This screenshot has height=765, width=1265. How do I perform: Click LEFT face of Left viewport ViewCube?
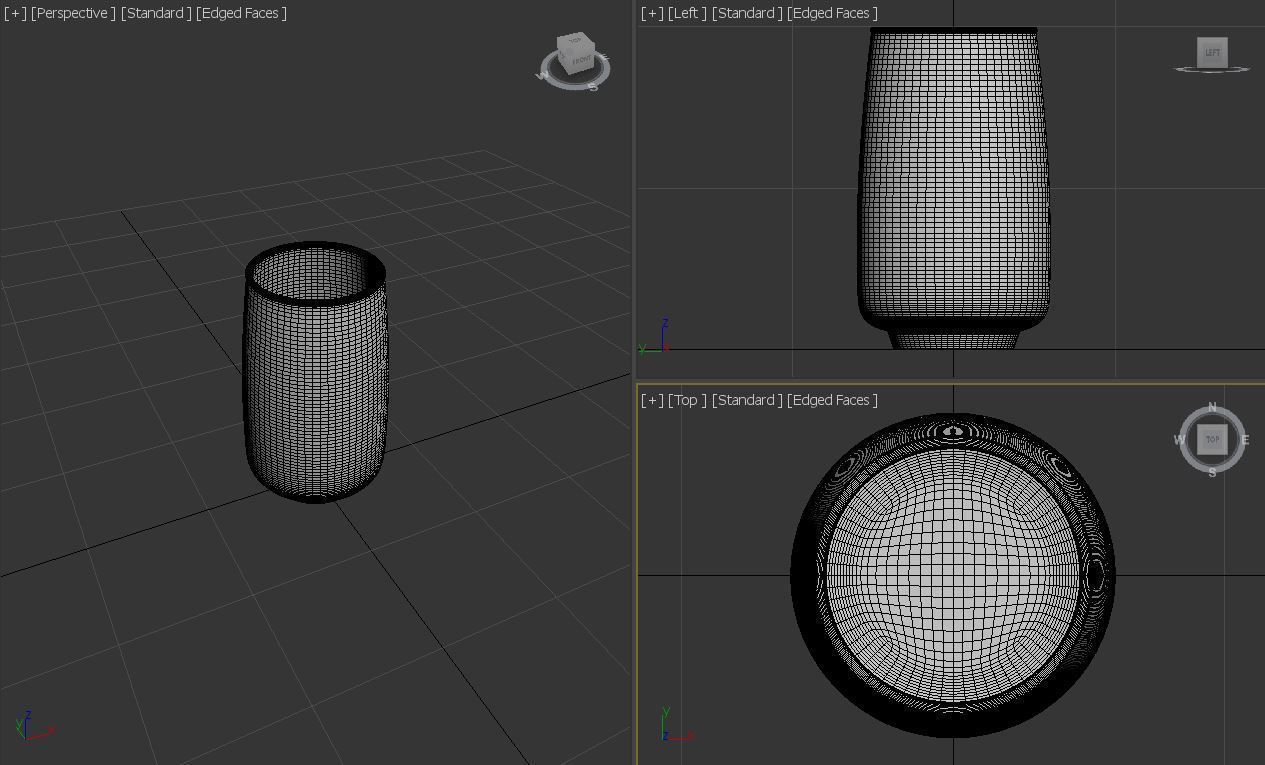coord(1212,52)
